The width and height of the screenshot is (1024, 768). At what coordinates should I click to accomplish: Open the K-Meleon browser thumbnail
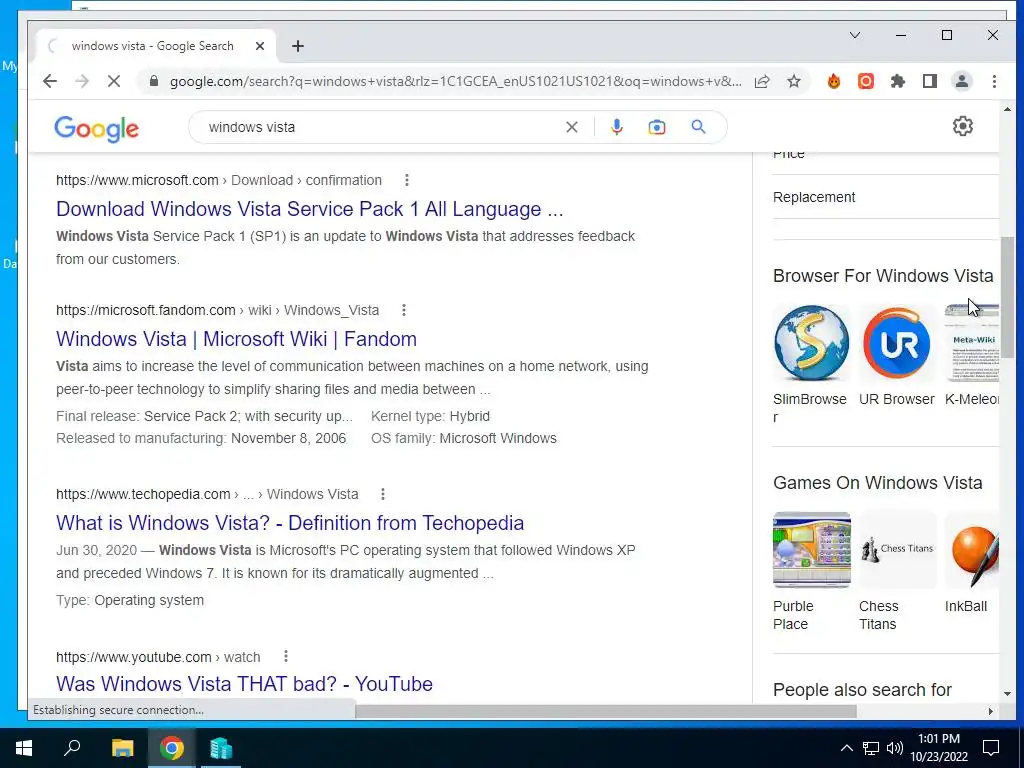[972, 343]
